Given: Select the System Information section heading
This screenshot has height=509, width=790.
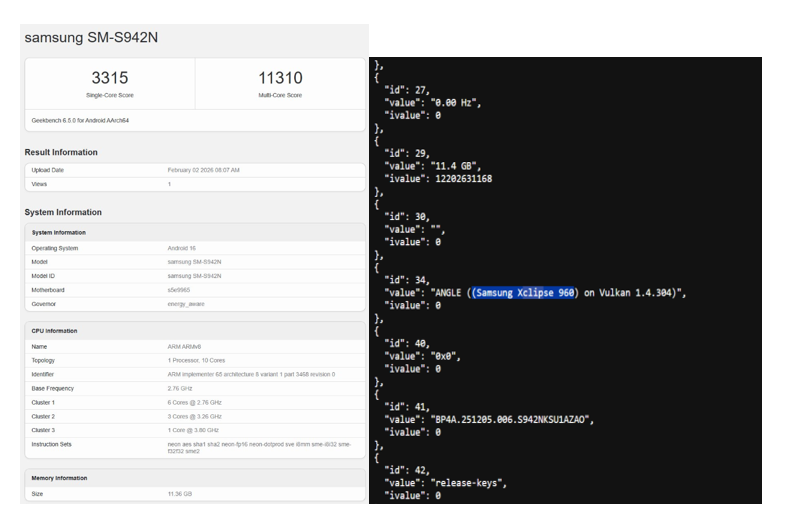Looking at the screenshot, I should point(63,212).
